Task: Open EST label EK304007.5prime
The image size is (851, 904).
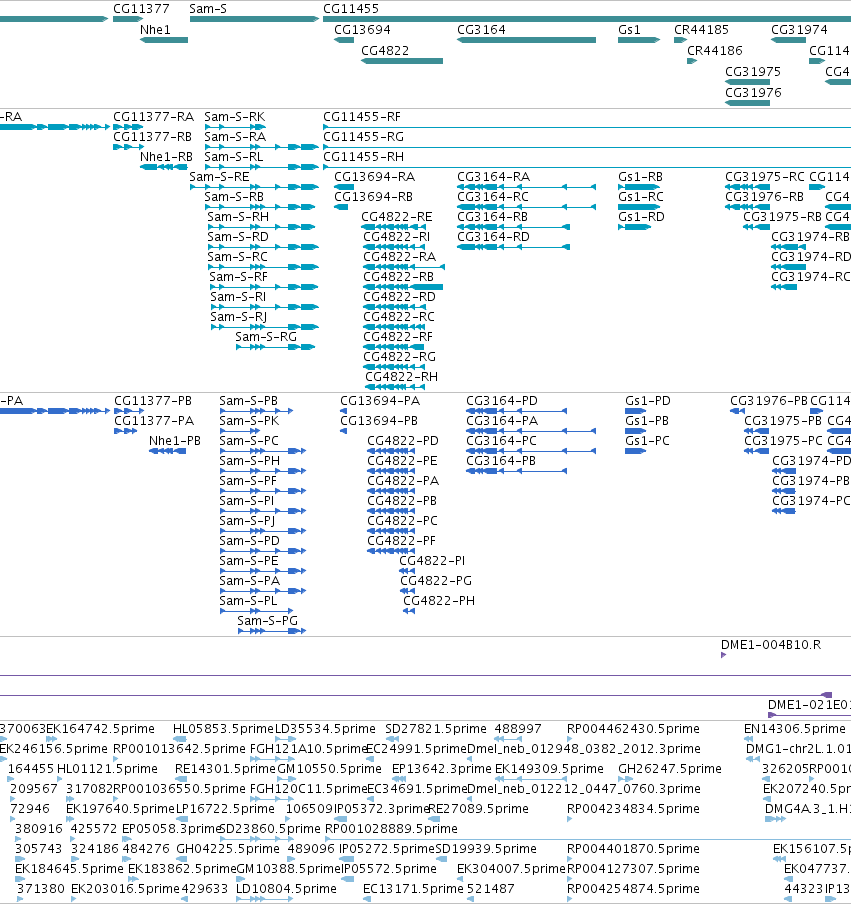Action: tap(511, 869)
